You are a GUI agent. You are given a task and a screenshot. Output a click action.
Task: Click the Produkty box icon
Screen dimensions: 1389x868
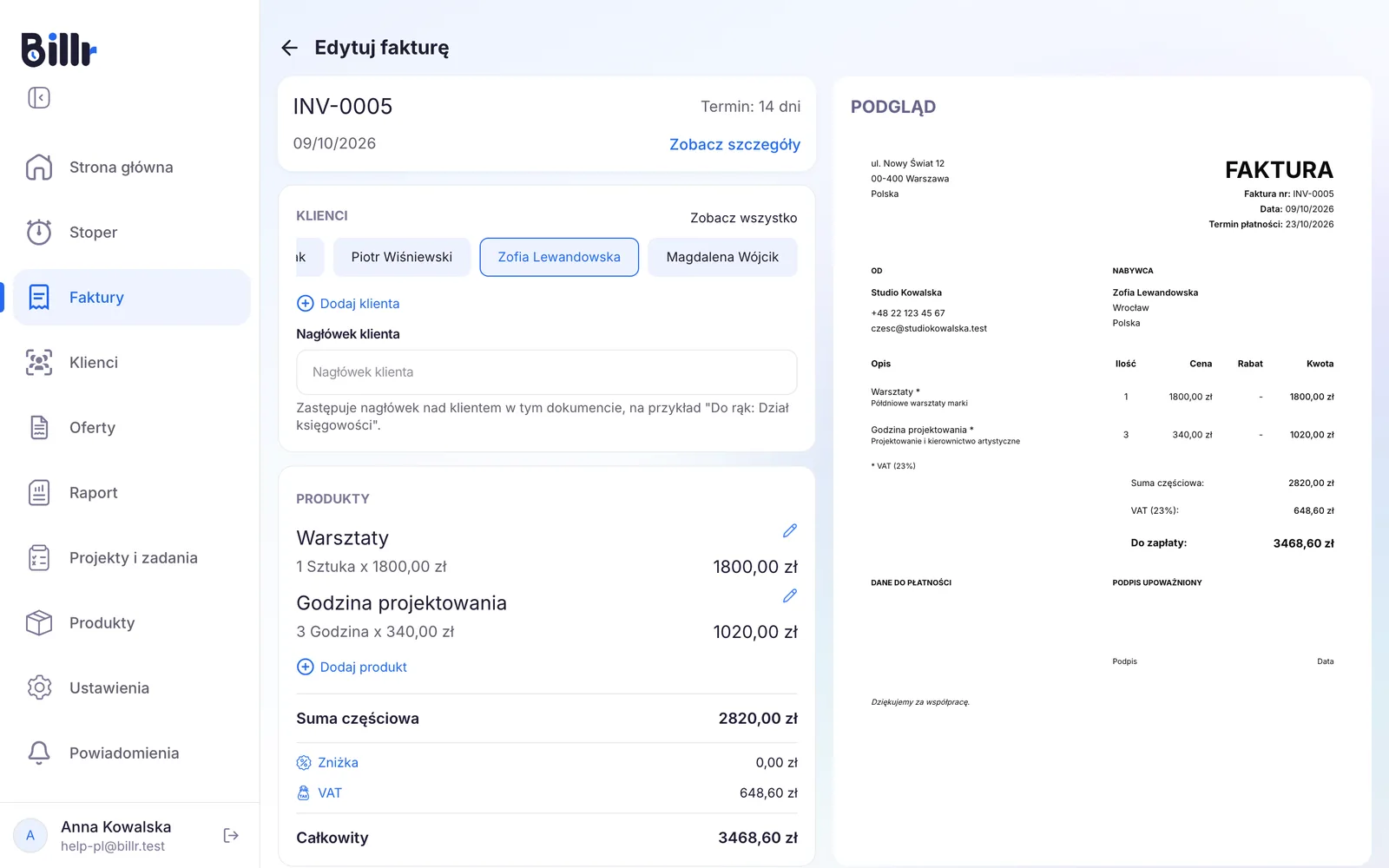39,622
